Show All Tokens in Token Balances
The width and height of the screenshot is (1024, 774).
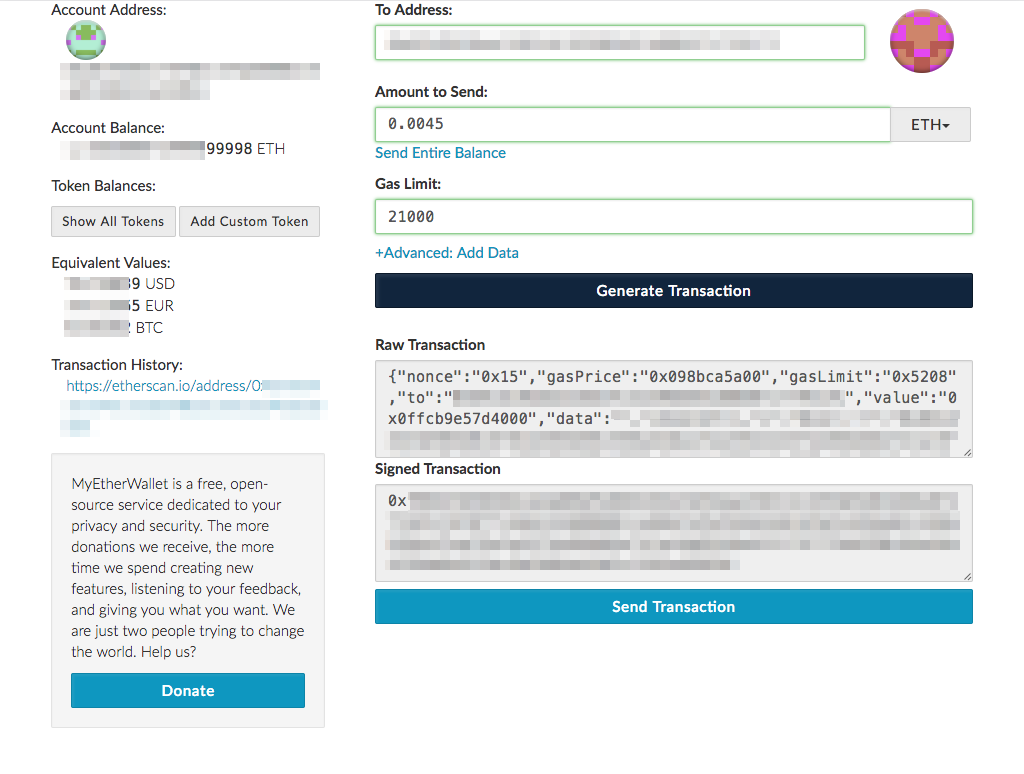point(113,222)
